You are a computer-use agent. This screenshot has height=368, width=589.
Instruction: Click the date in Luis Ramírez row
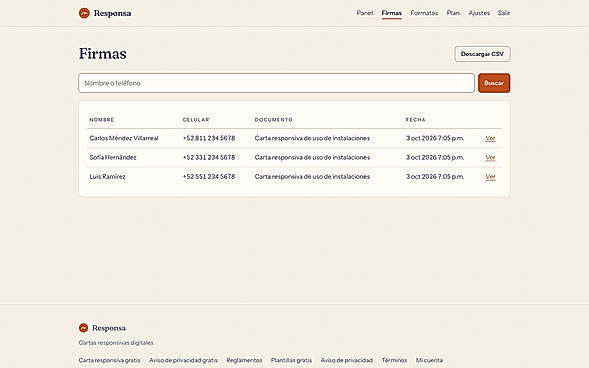tap(435, 176)
